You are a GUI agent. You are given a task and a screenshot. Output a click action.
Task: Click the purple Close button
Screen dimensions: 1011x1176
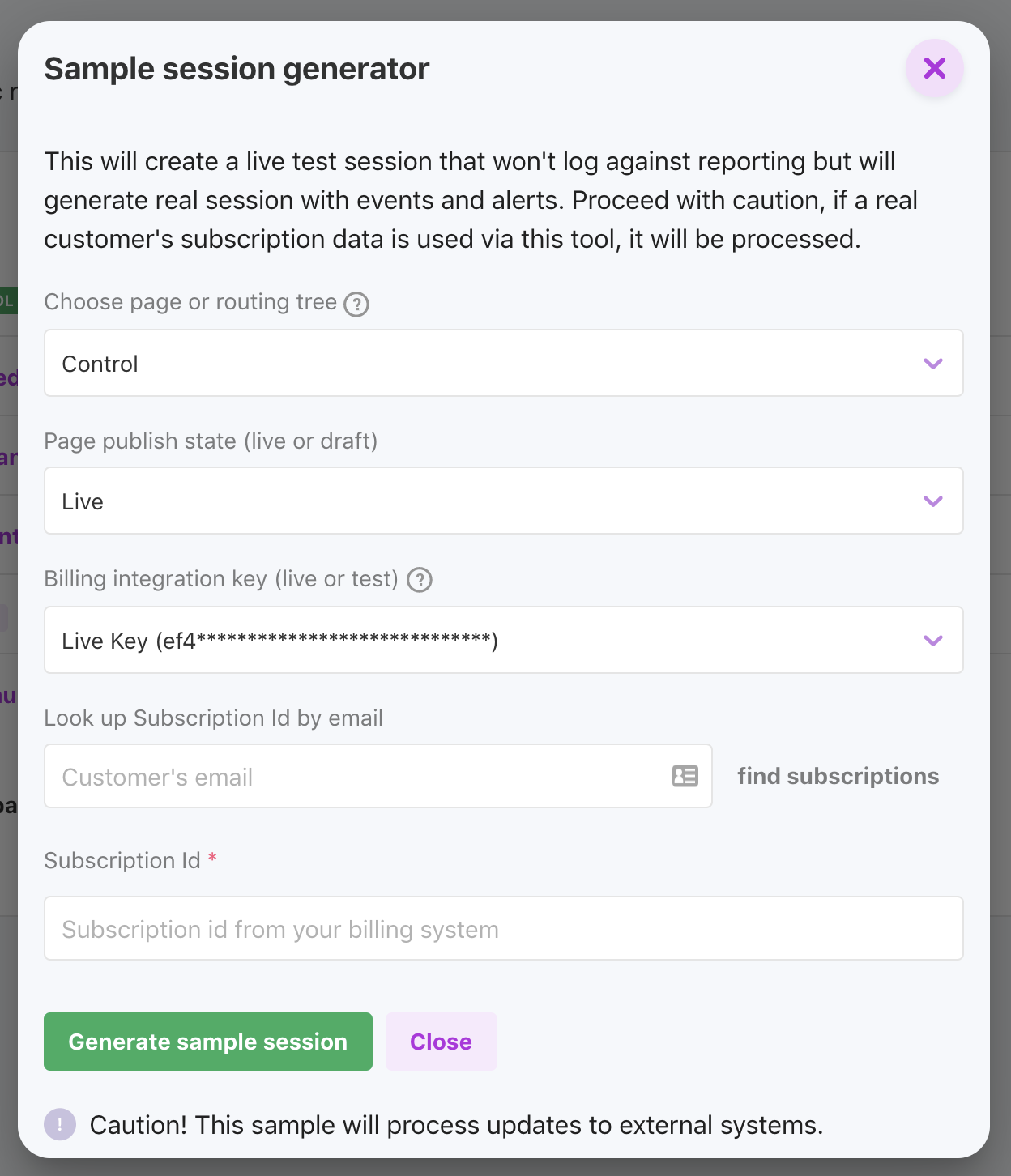pyautogui.click(x=441, y=1042)
